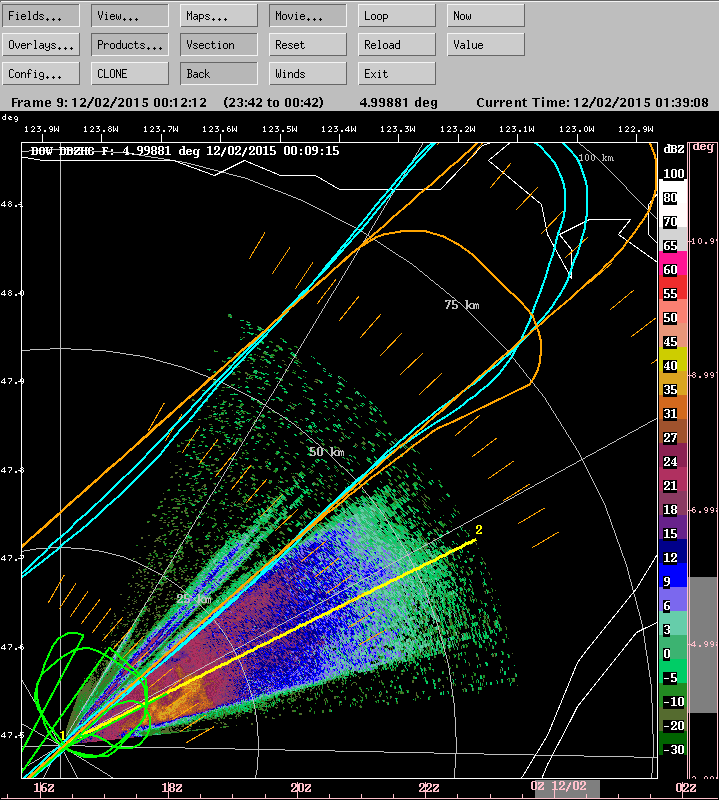The width and height of the screenshot is (719, 800).
Task: Click the 20z time axis marker
Action: [301, 788]
